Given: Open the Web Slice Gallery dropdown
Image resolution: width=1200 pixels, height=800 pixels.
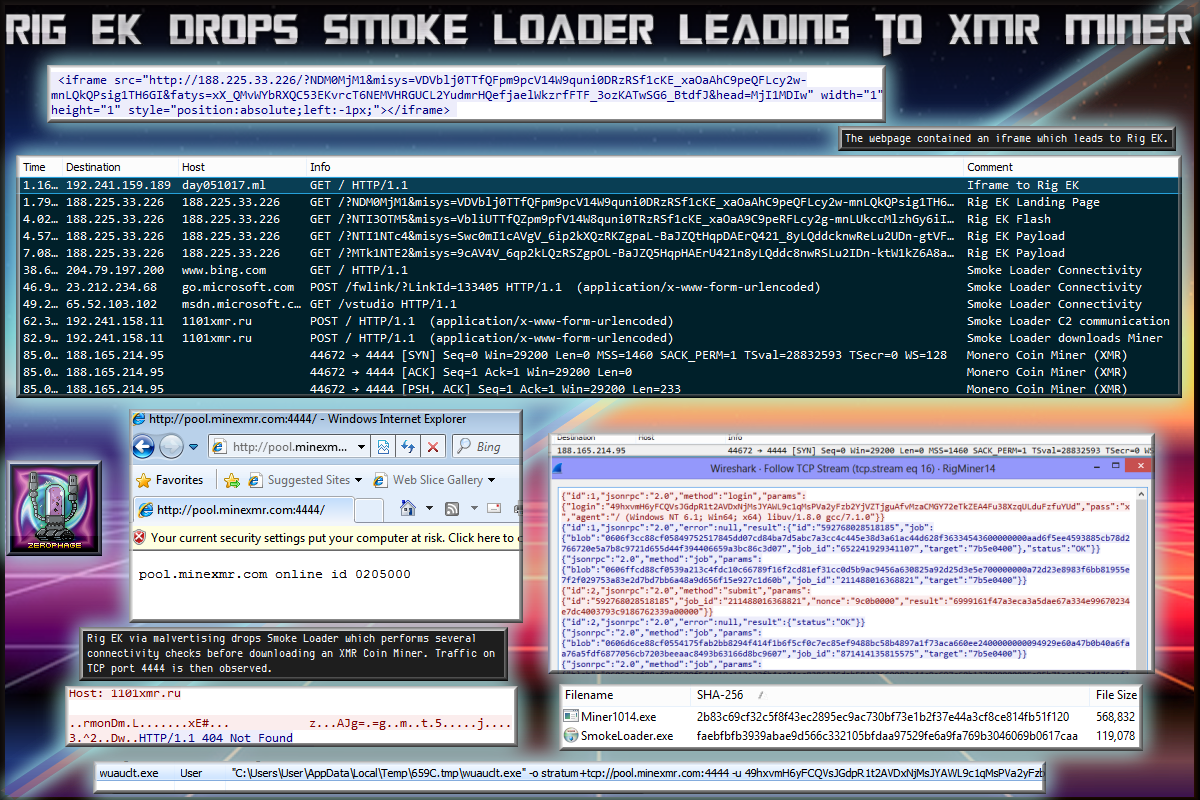Looking at the screenshot, I should [490, 480].
